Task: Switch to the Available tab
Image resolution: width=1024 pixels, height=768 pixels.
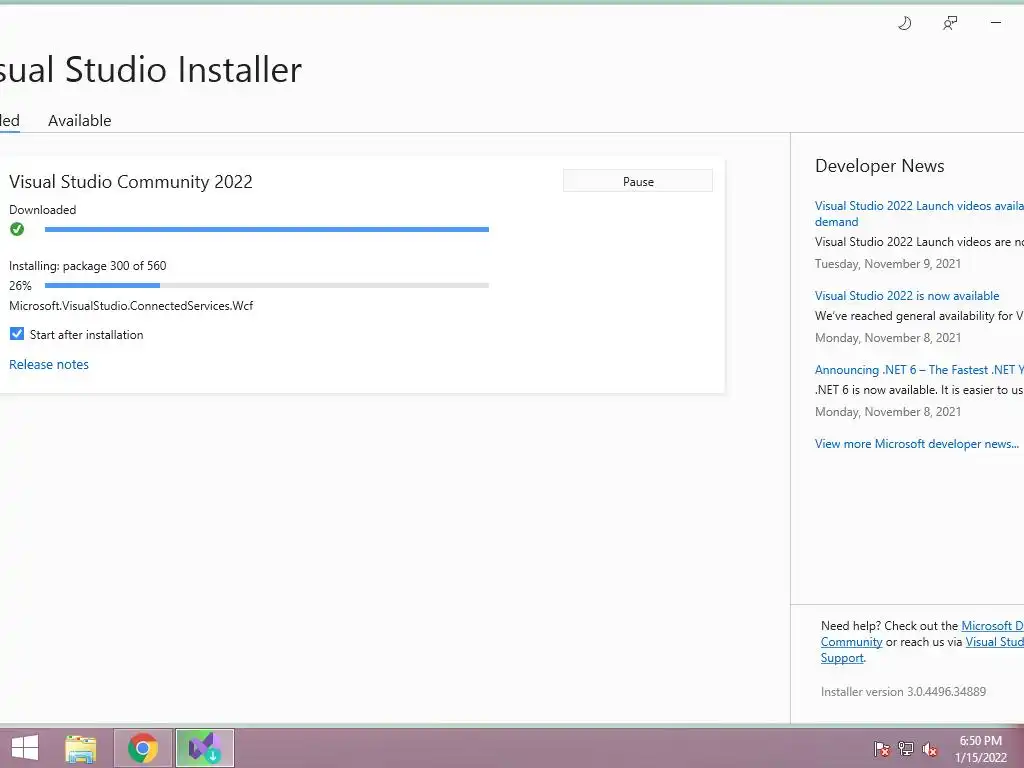Action: tap(80, 121)
